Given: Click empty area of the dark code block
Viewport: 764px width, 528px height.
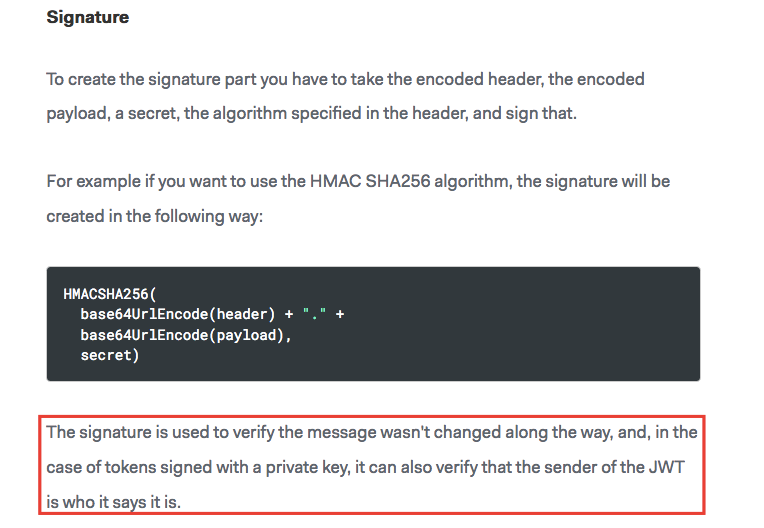Looking at the screenshot, I should 530,345.
